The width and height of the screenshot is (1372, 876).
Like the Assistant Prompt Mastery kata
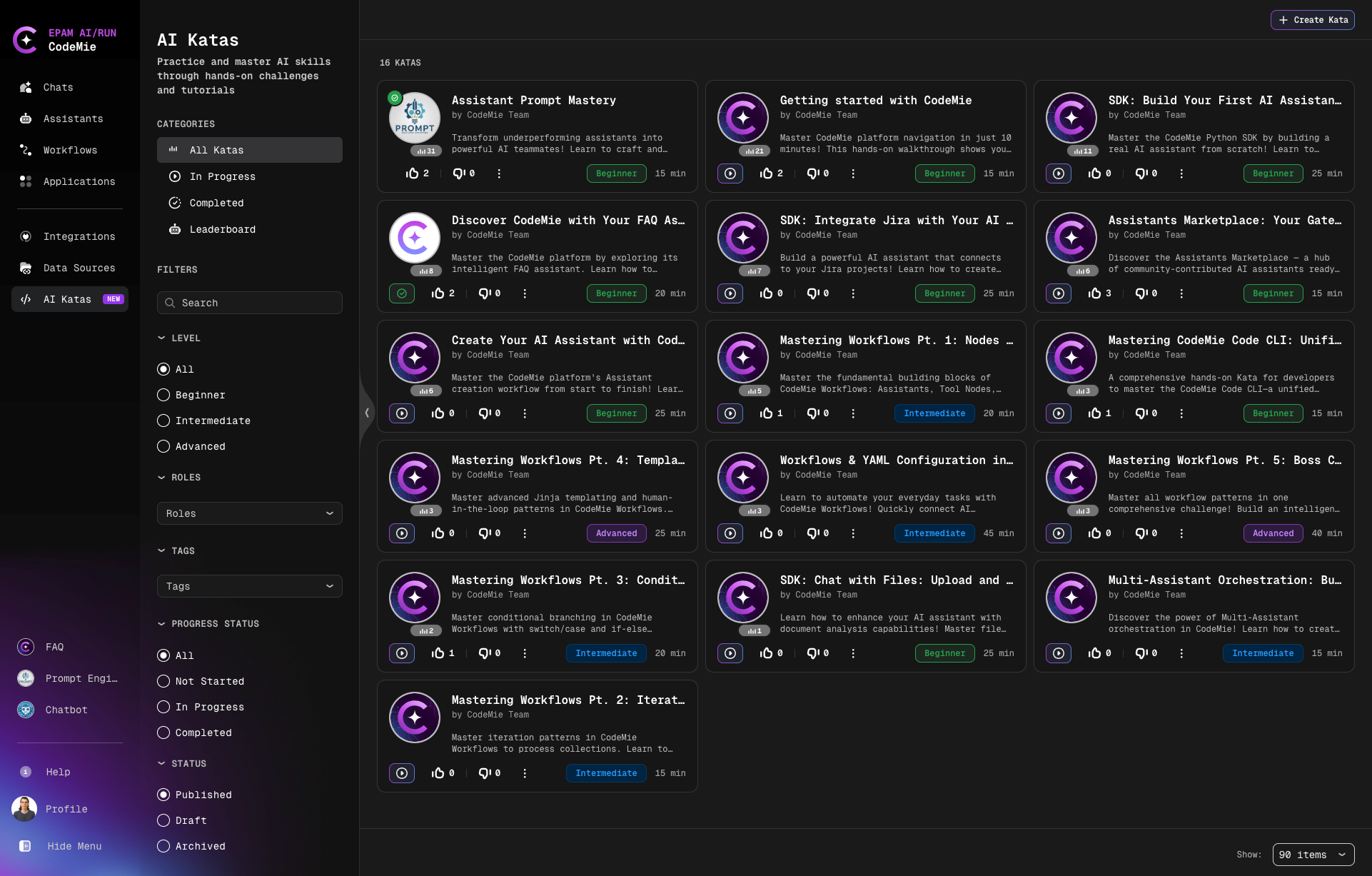tap(413, 173)
